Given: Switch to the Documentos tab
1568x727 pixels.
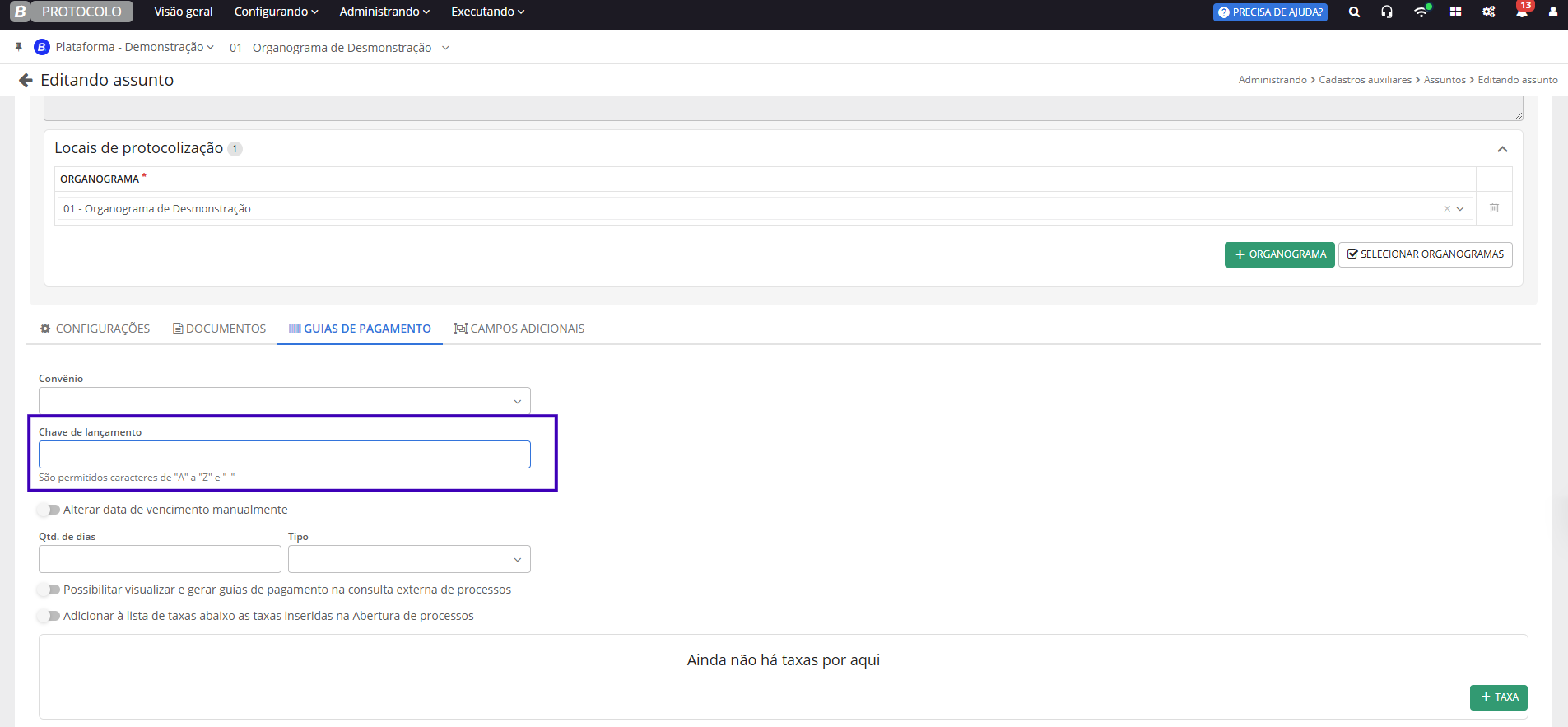Looking at the screenshot, I should point(219,329).
